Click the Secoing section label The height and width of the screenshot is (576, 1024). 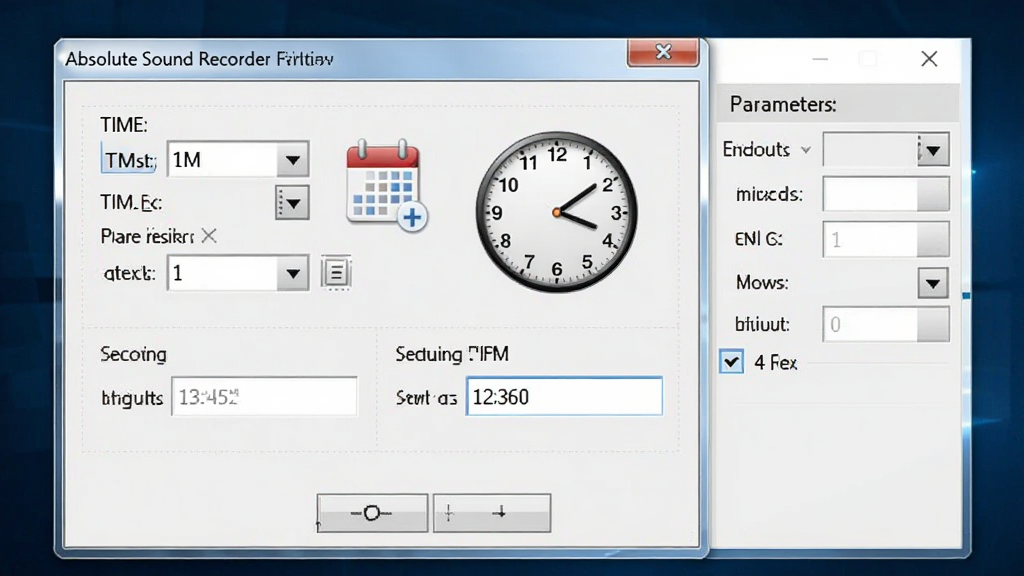(133, 354)
